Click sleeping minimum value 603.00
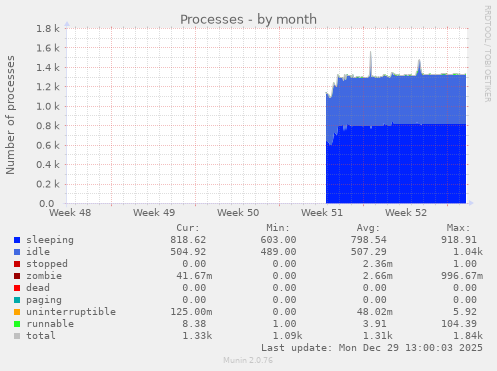497x371 pixels. point(278,240)
